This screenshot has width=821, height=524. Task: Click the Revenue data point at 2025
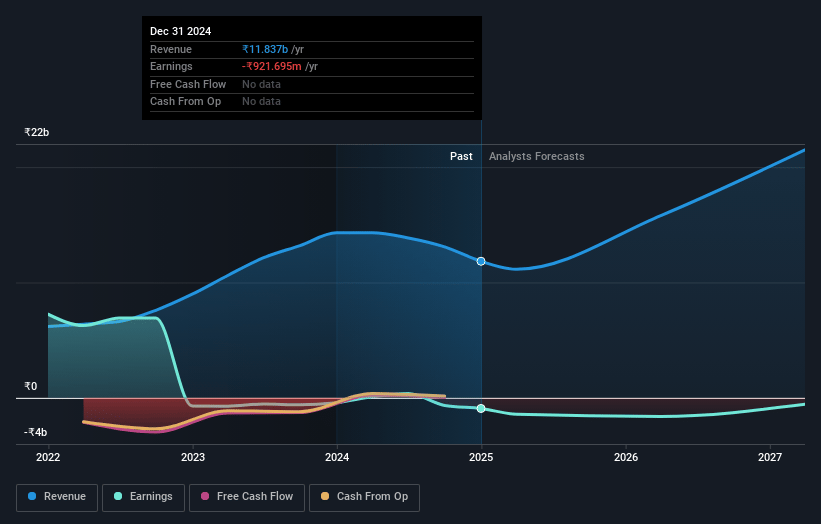(481, 261)
